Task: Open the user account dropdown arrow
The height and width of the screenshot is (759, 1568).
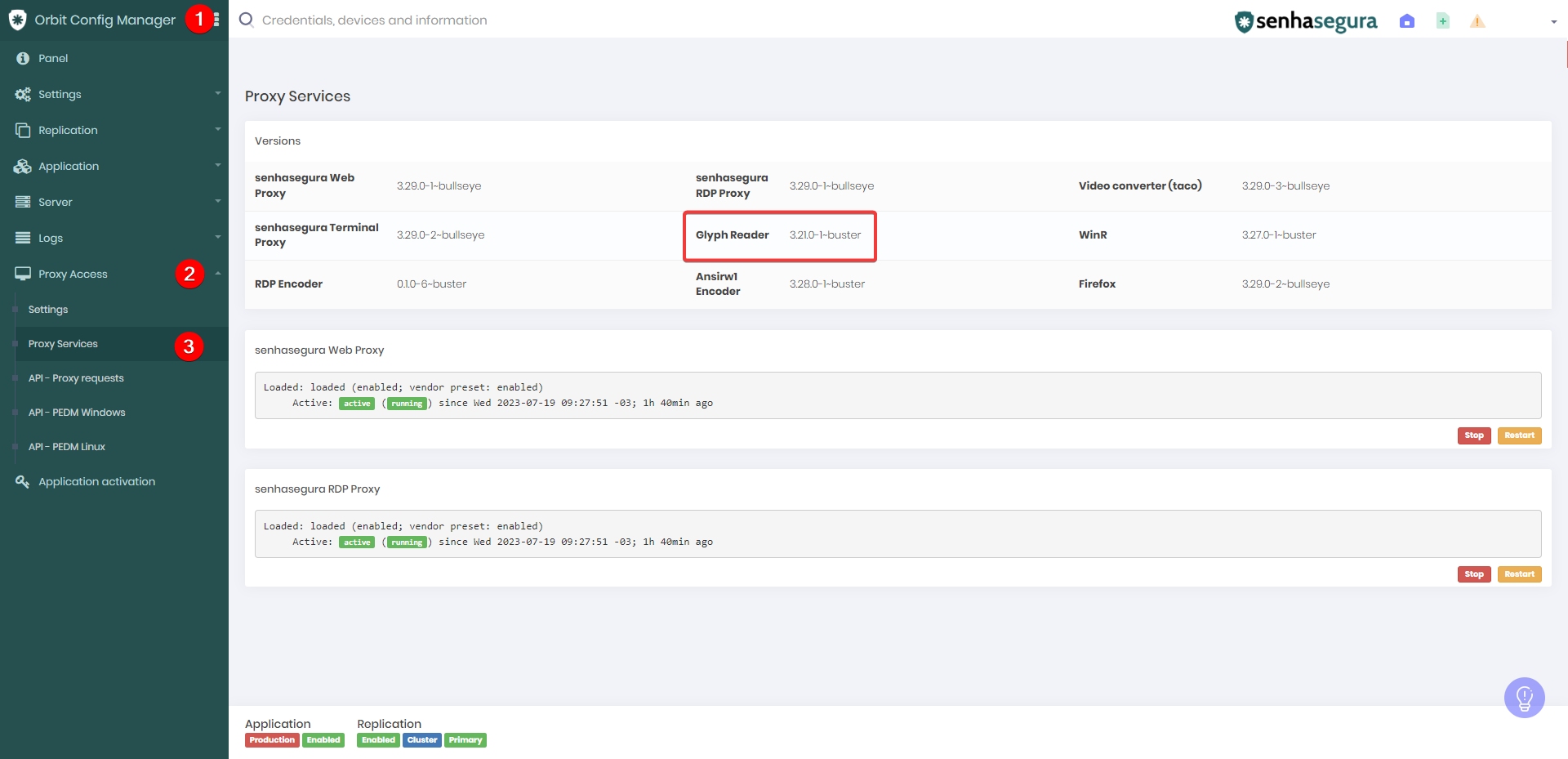Action: pos(1553,22)
